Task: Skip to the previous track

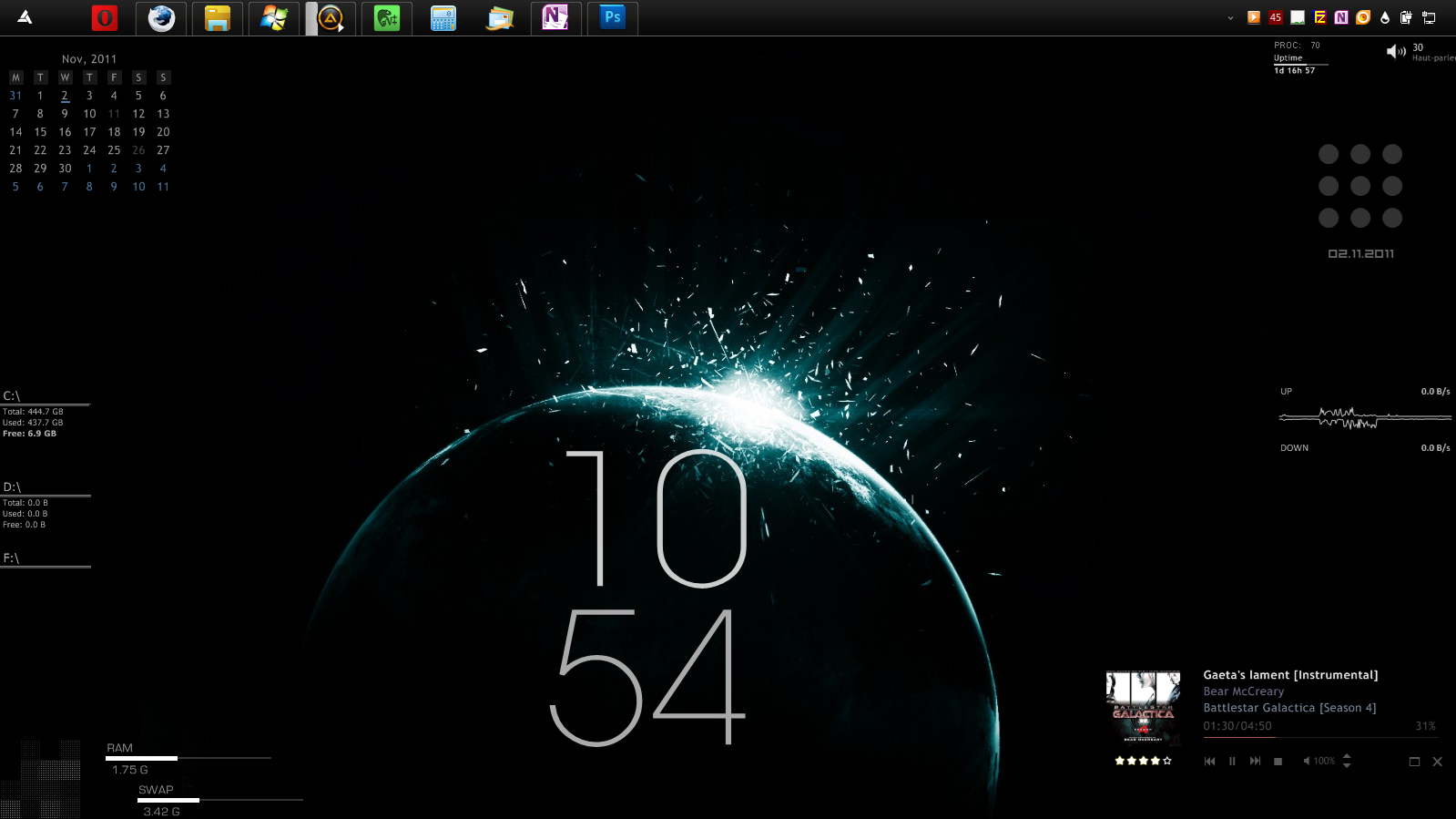Action: pyautogui.click(x=1209, y=762)
